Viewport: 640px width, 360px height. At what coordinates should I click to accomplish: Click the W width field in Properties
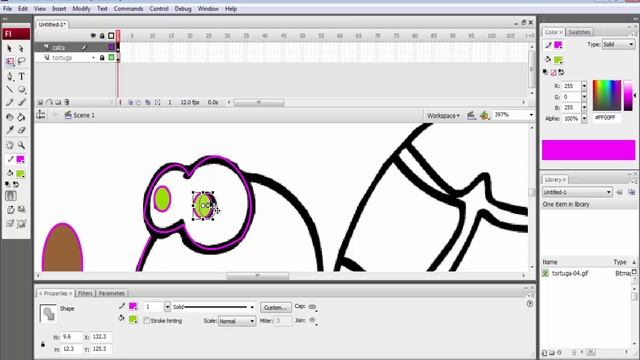pyautogui.click(x=71, y=337)
